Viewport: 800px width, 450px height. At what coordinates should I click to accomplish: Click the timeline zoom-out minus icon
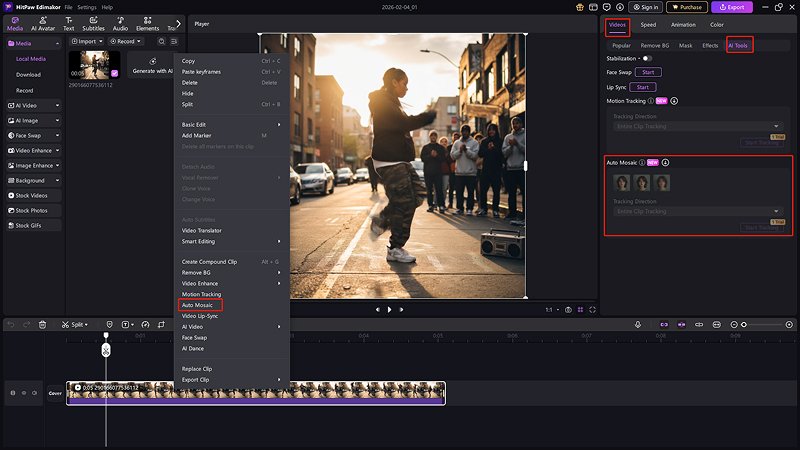pos(734,324)
